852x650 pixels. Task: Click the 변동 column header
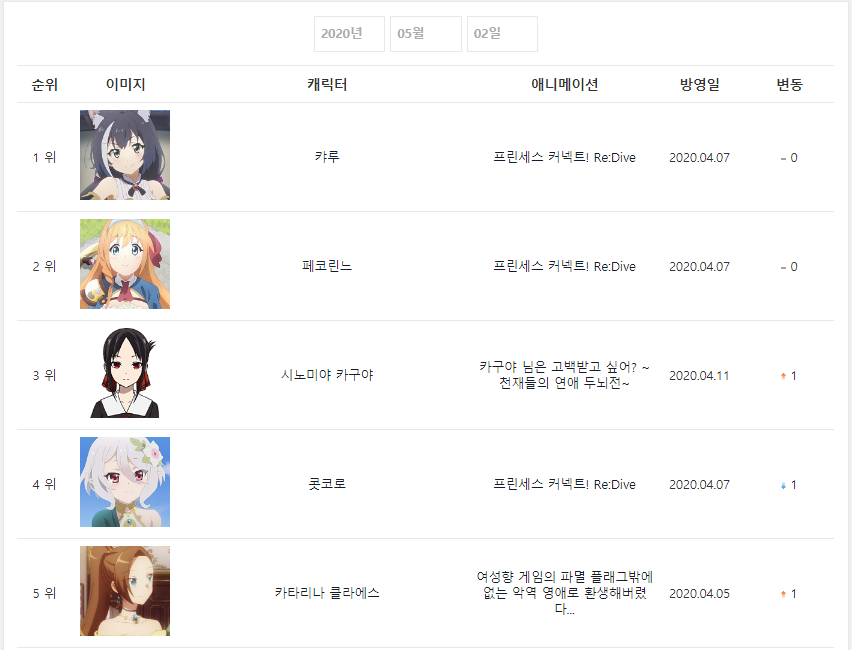click(x=789, y=85)
